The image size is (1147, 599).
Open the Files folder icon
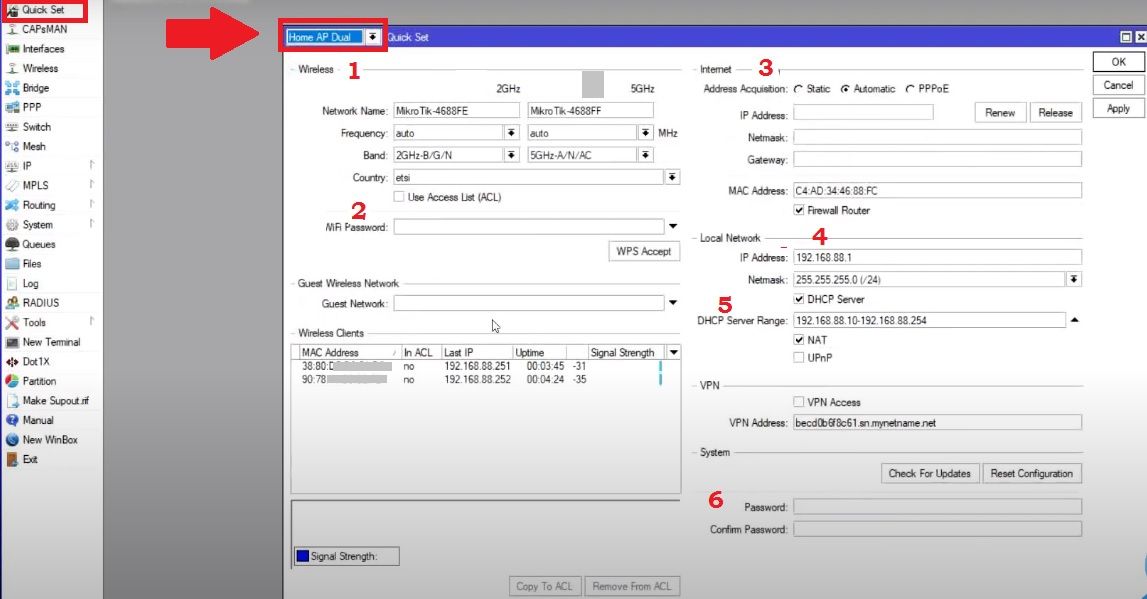pyautogui.click(x=12, y=264)
